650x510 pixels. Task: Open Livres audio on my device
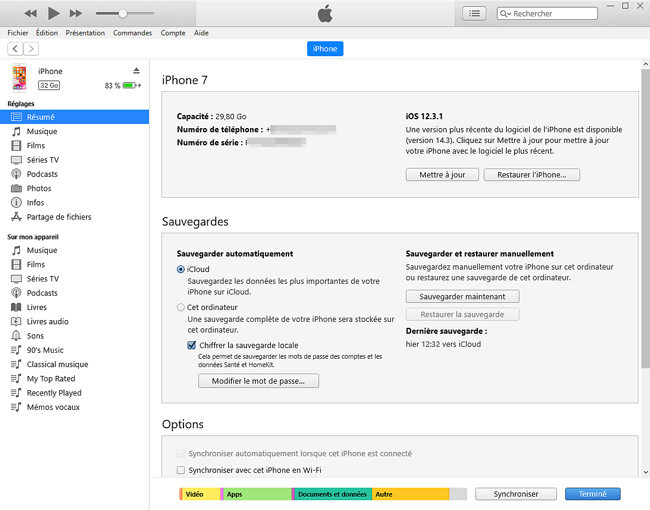47,321
